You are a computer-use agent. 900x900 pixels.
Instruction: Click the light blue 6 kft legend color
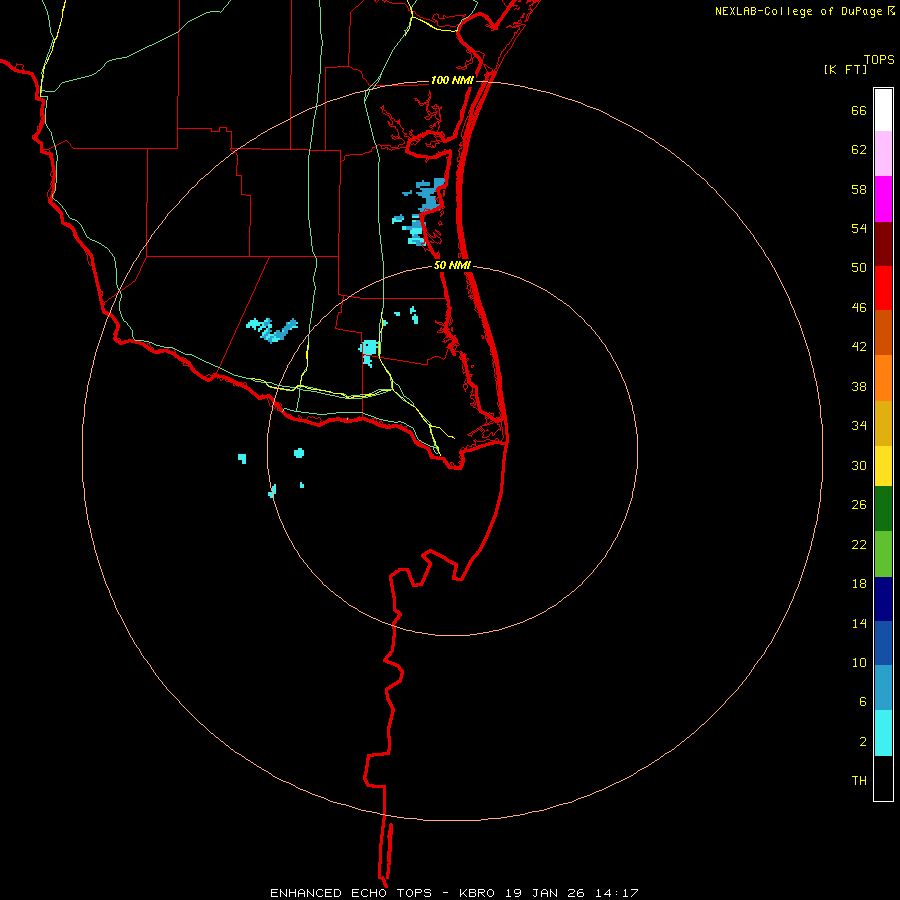click(x=883, y=687)
